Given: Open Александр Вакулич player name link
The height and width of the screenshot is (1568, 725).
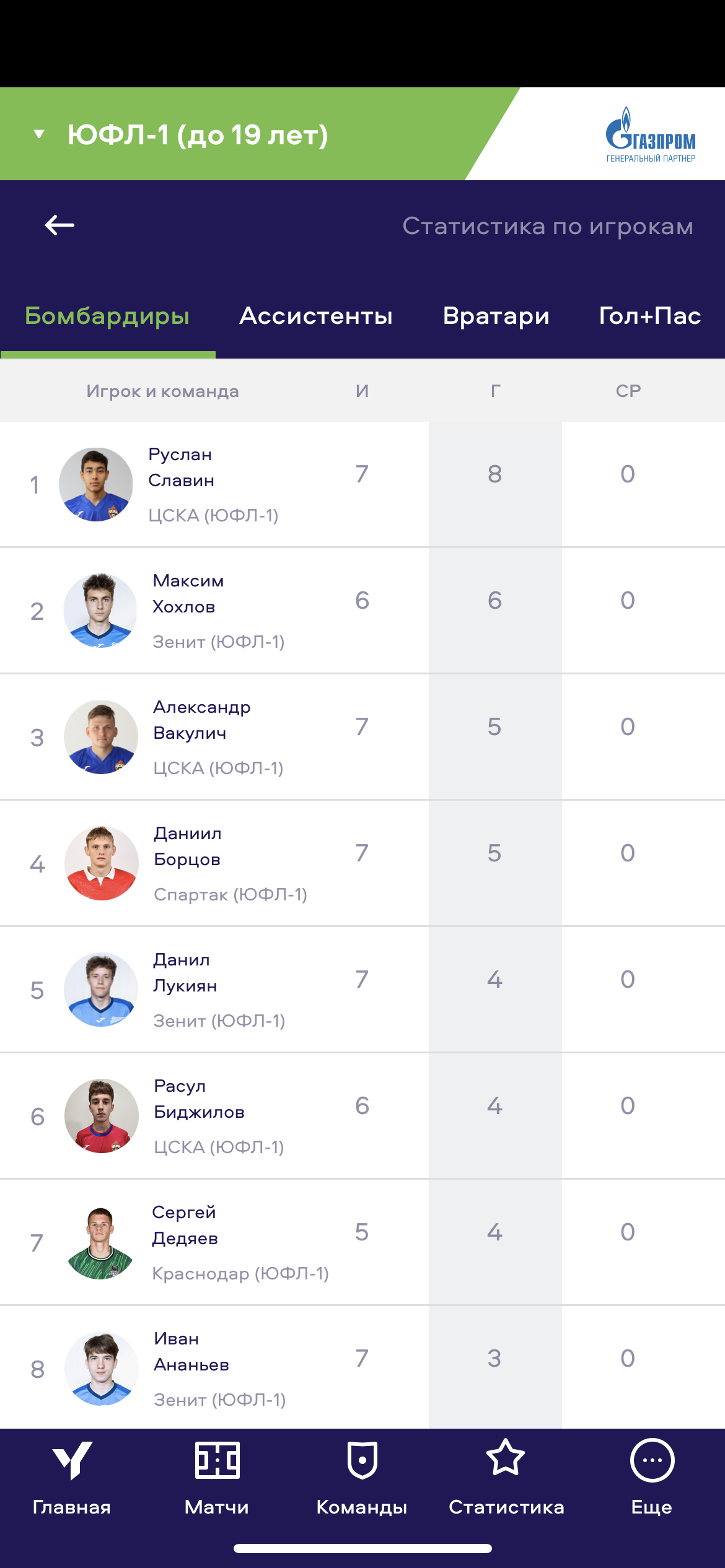Looking at the screenshot, I should [x=202, y=720].
